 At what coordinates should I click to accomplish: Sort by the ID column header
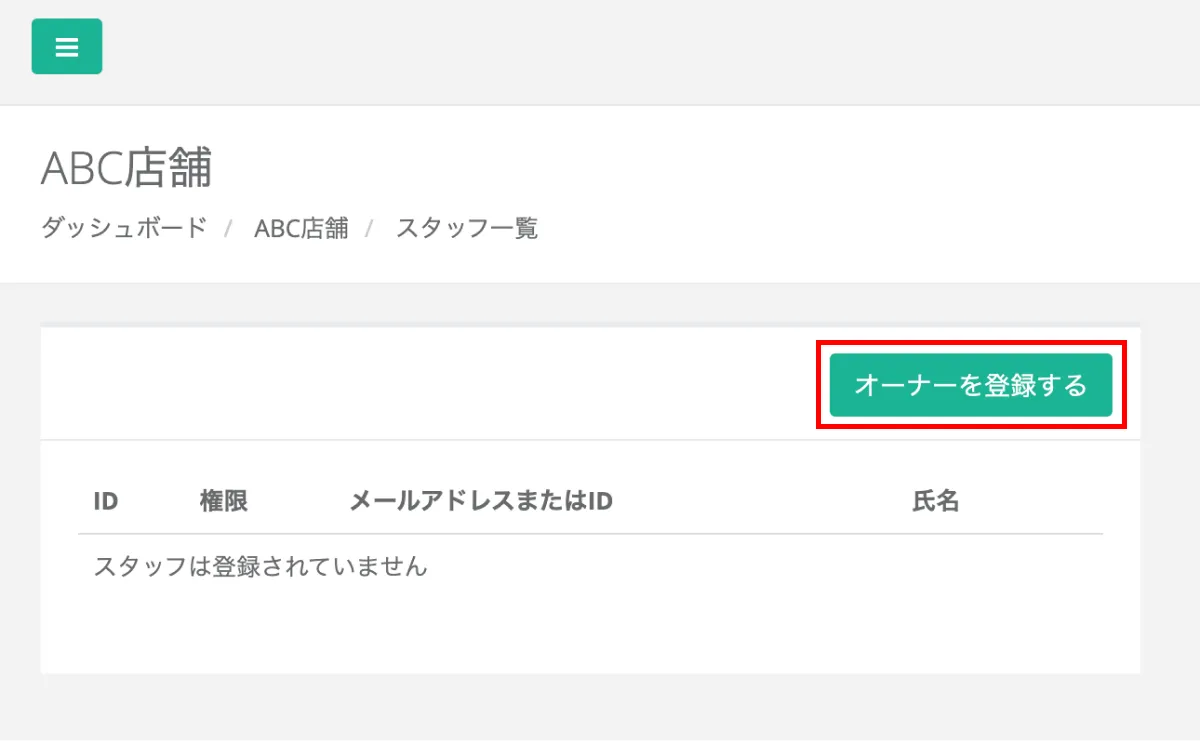tap(106, 501)
